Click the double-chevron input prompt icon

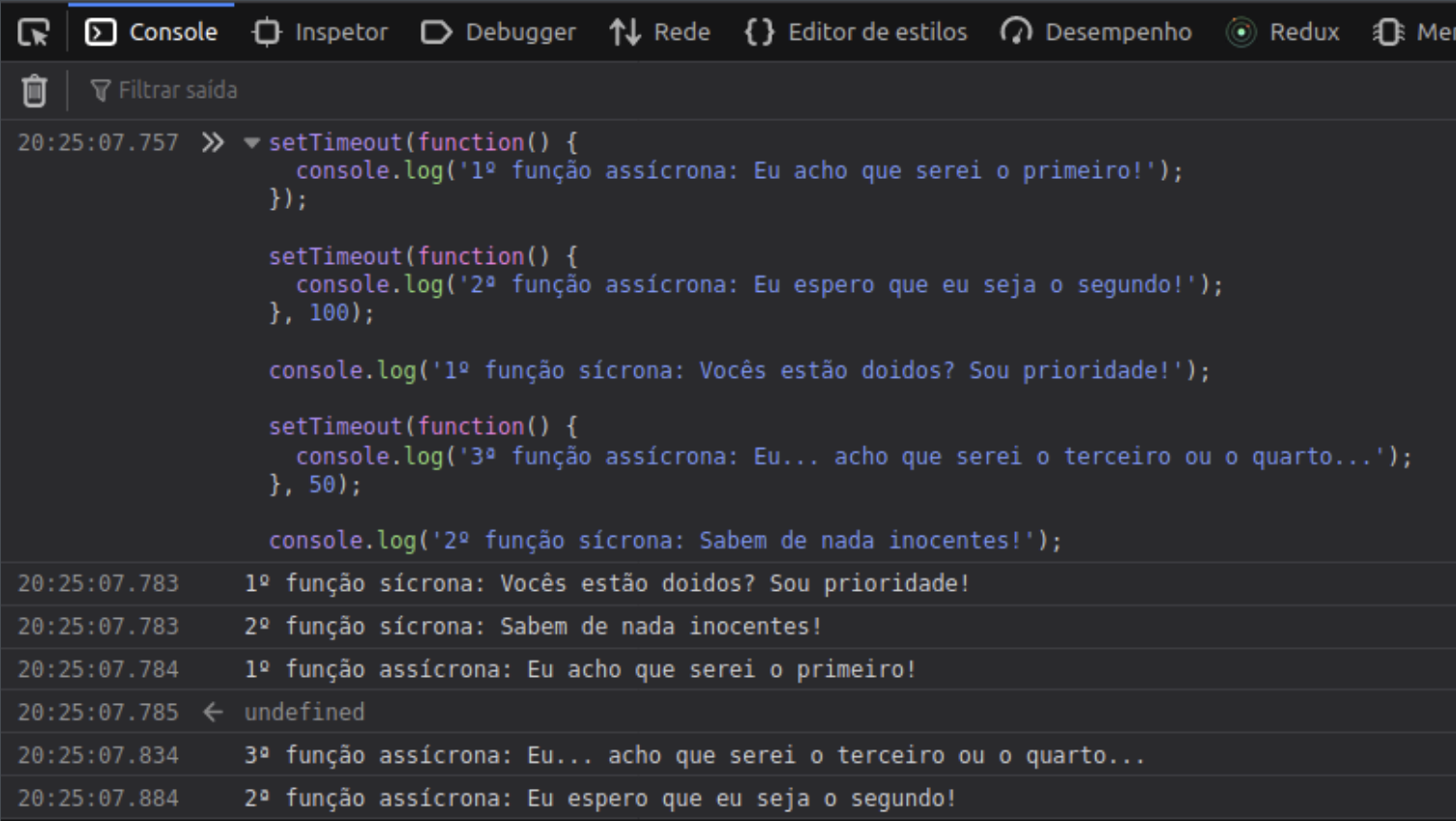tap(214, 141)
